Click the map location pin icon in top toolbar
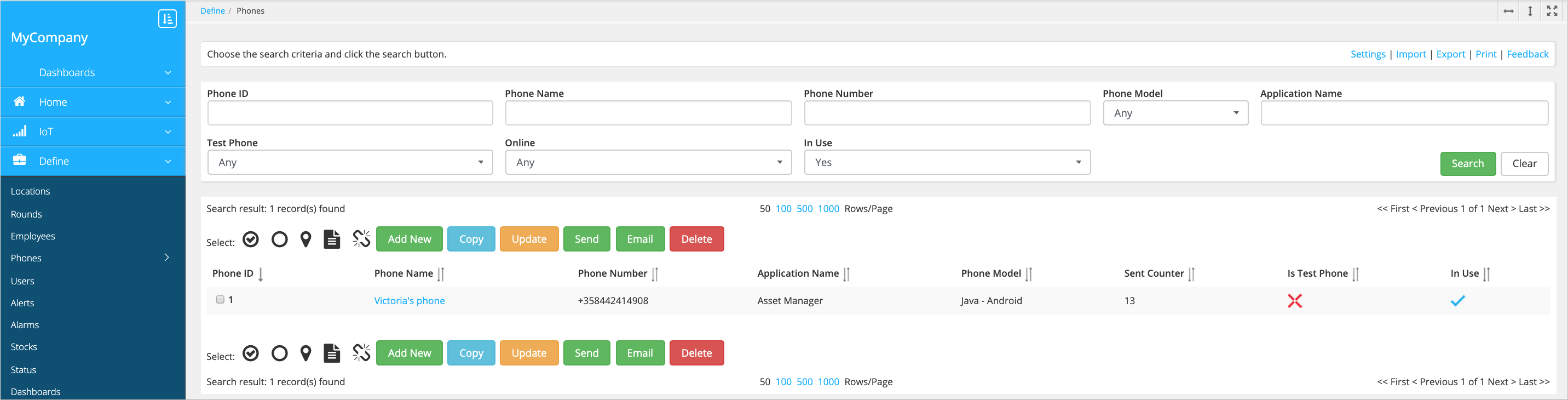Image resolution: width=1568 pixels, height=400 pixels. pos(306,239)
